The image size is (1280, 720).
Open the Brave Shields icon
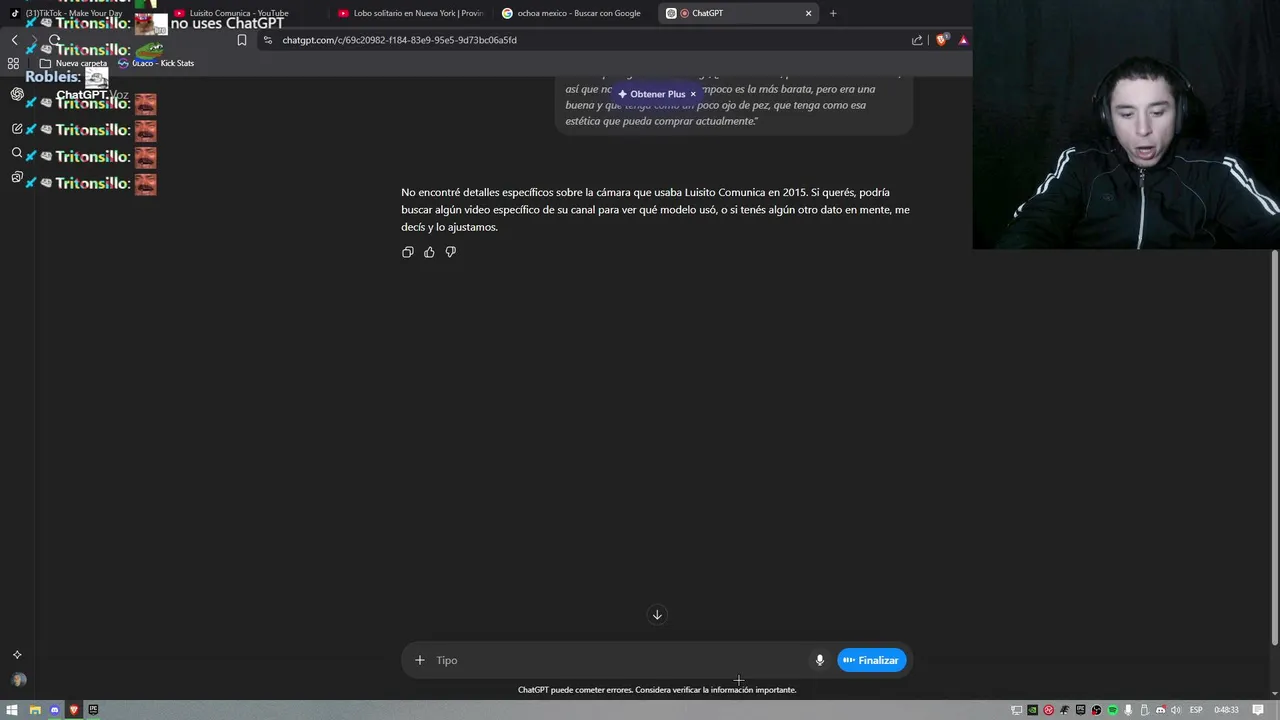click(942, 40)
